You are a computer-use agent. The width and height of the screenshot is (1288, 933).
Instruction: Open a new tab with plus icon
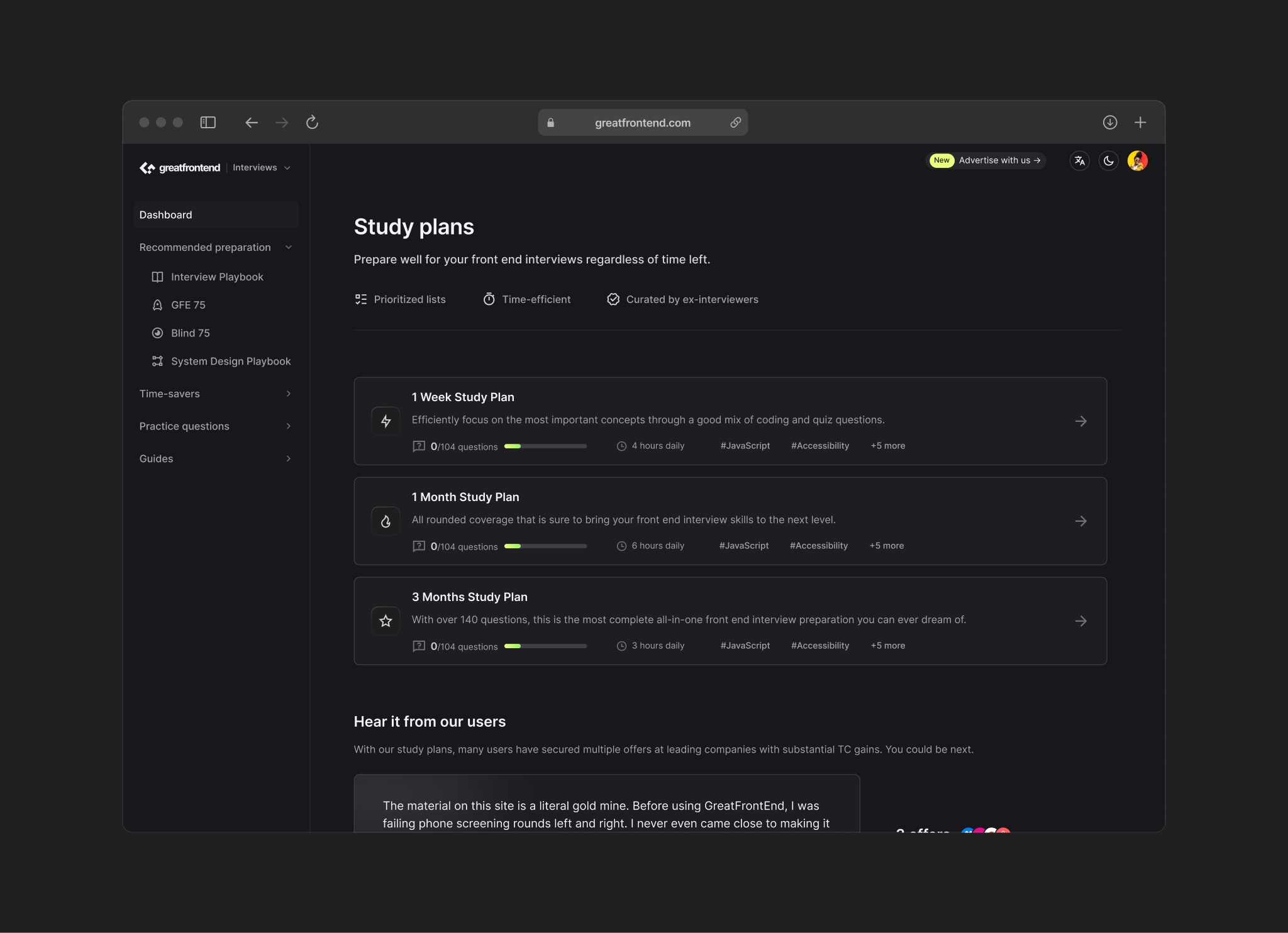[1140, 123]
